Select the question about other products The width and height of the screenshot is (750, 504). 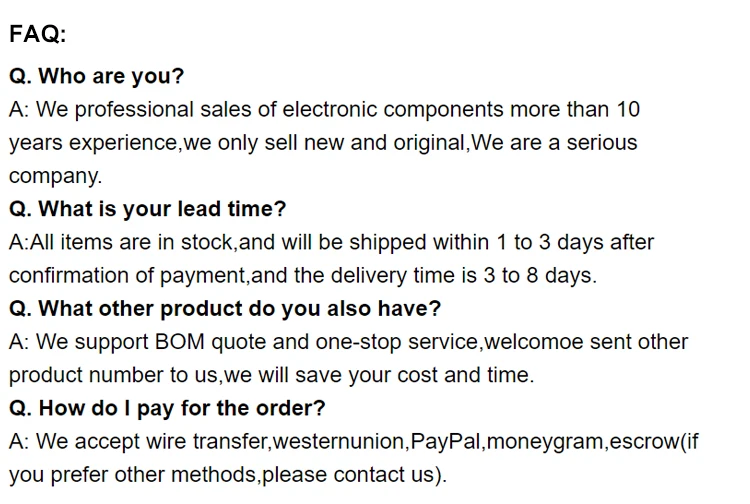click(225, 308)
